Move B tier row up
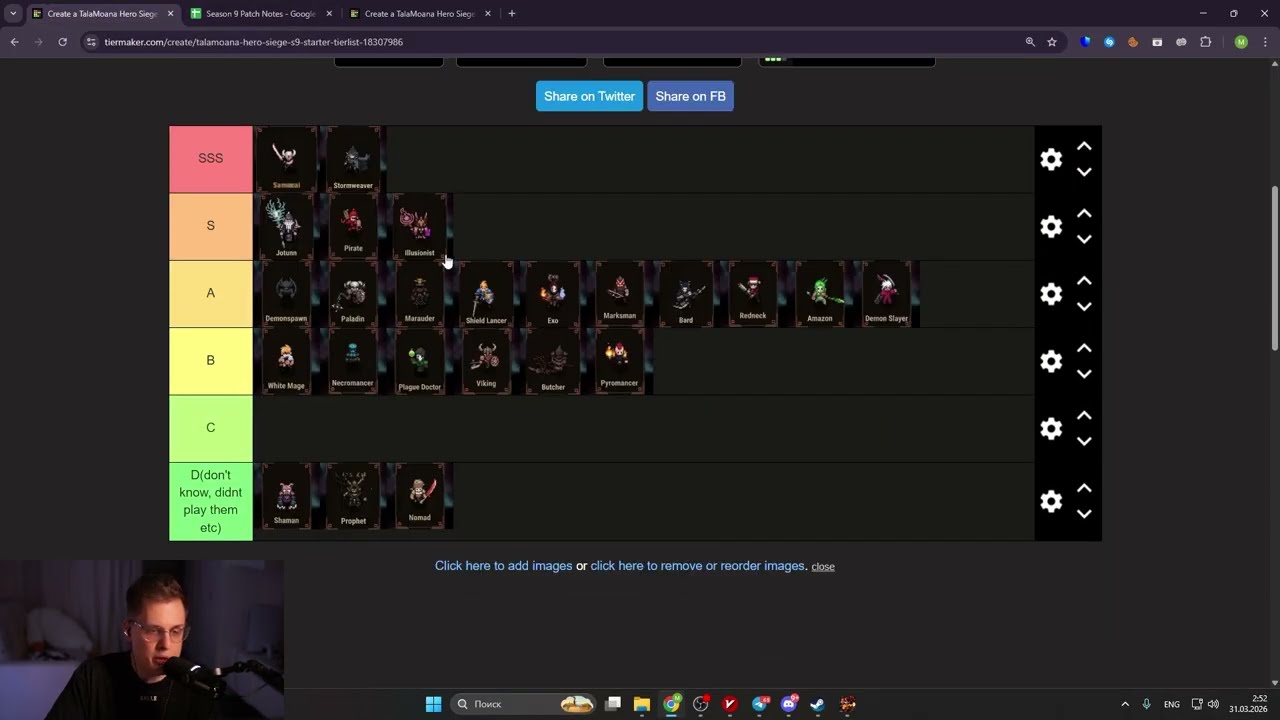 [x=1084, y=348]
